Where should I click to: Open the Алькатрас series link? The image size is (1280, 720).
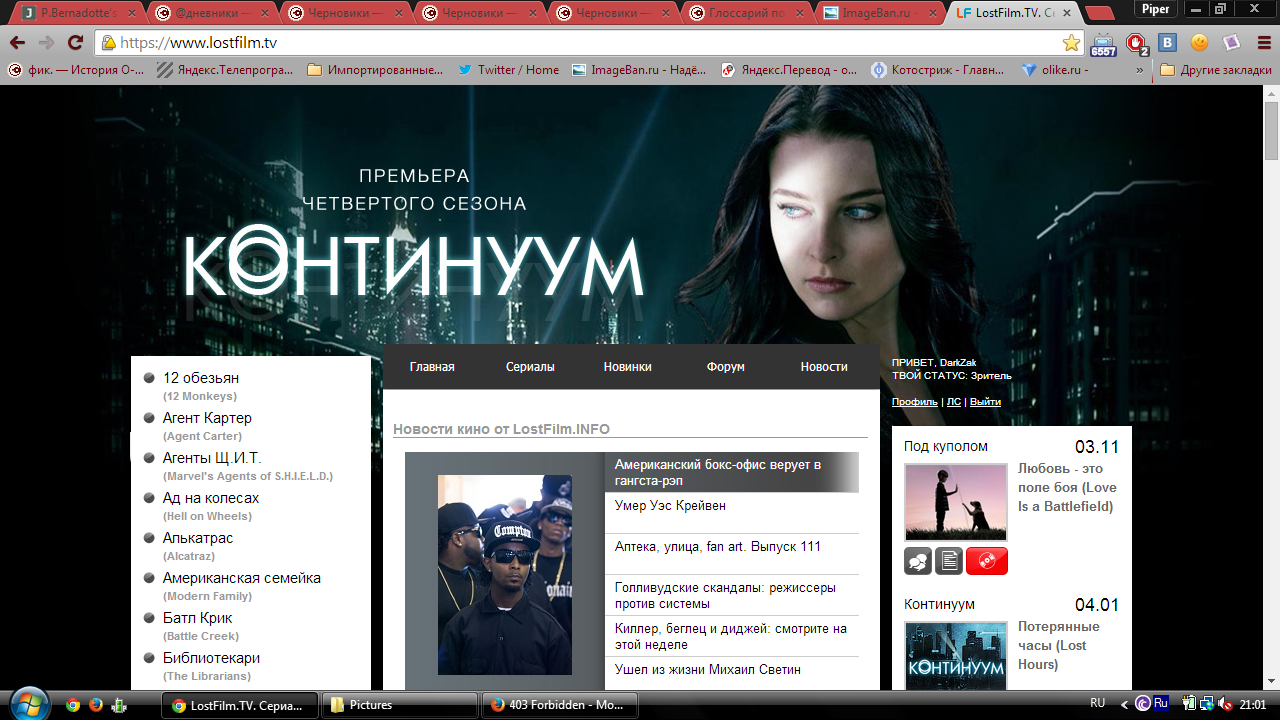coord(197,538)
